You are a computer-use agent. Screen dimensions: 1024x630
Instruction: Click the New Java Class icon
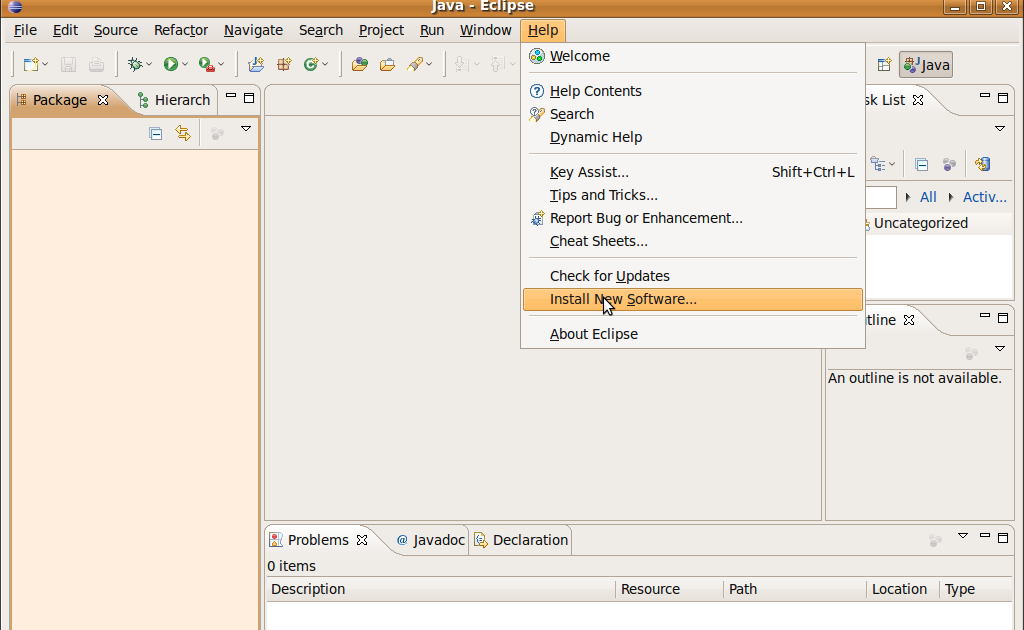311,64
